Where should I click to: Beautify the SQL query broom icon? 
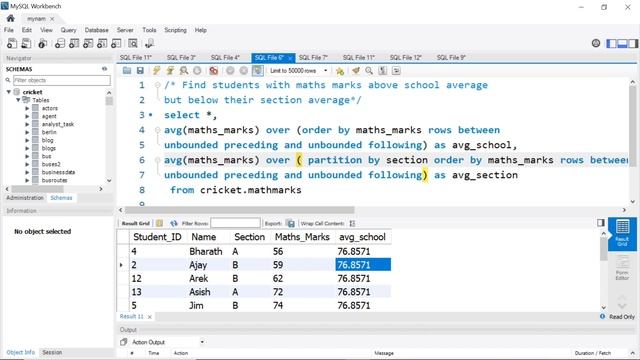coord(356,71)
